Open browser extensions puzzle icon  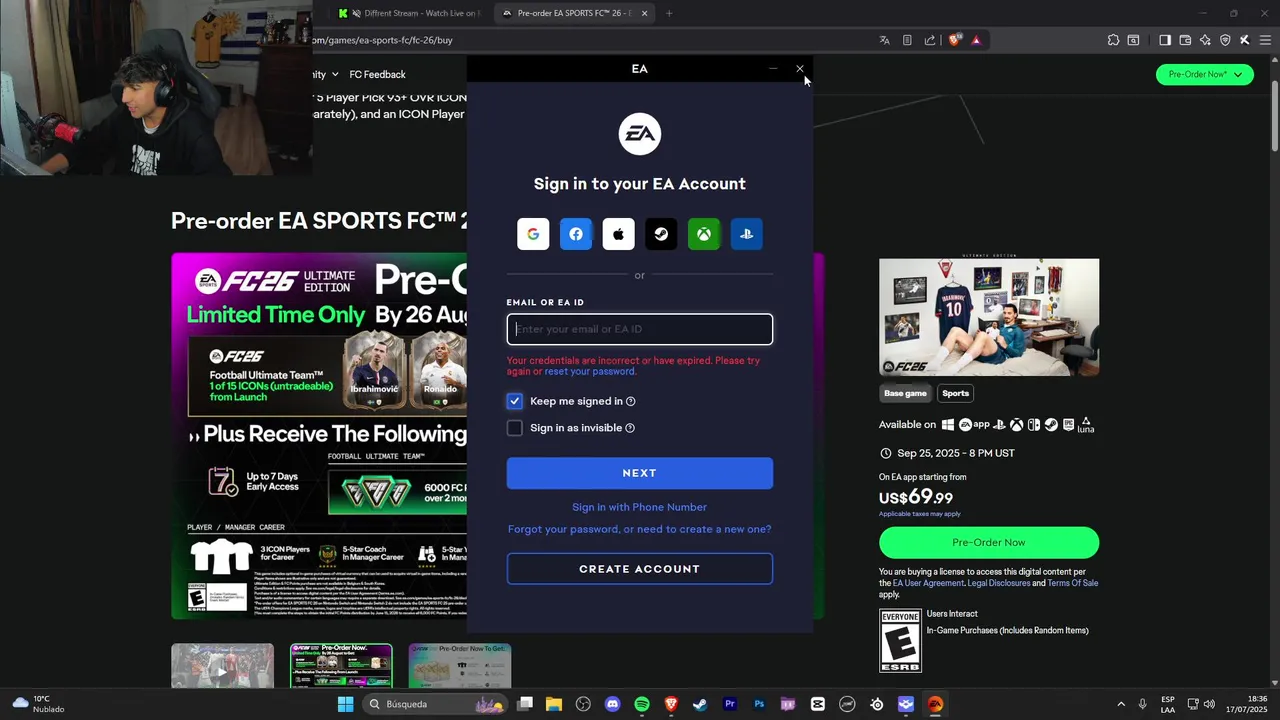(1113, 40)
